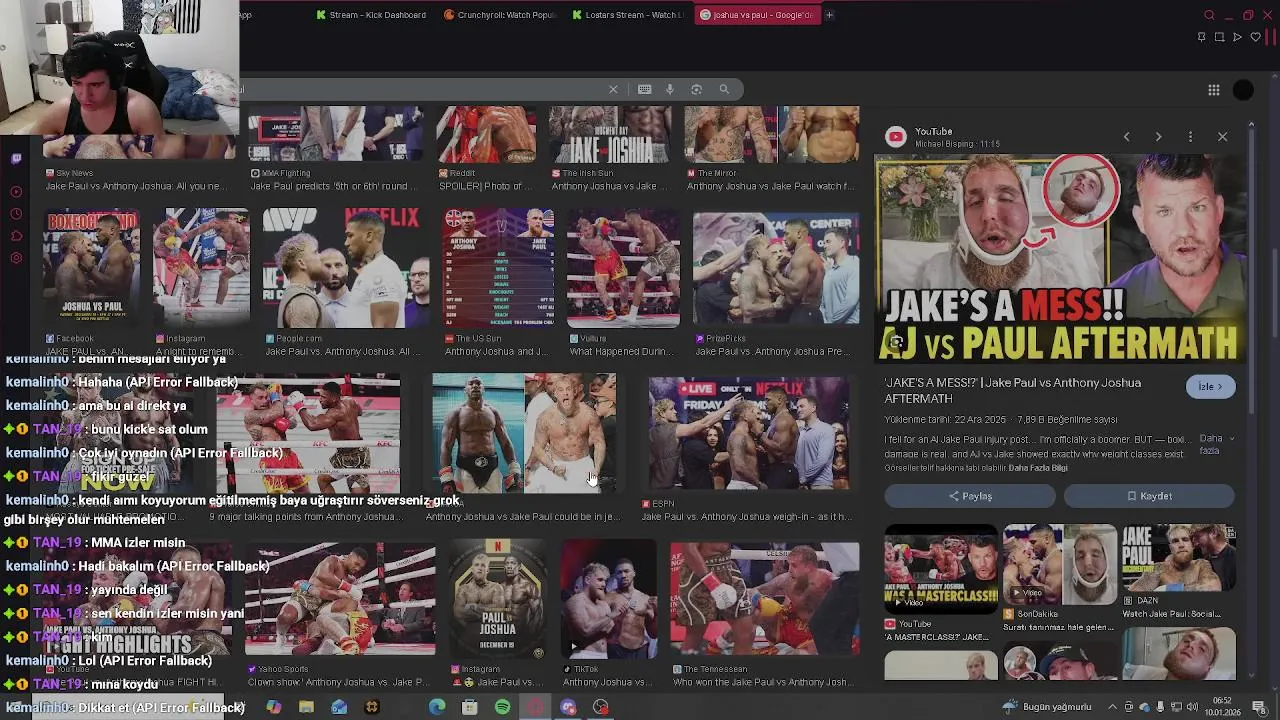Close the image preview panel
1280x720 pixels.
(x=1222, y=137)
